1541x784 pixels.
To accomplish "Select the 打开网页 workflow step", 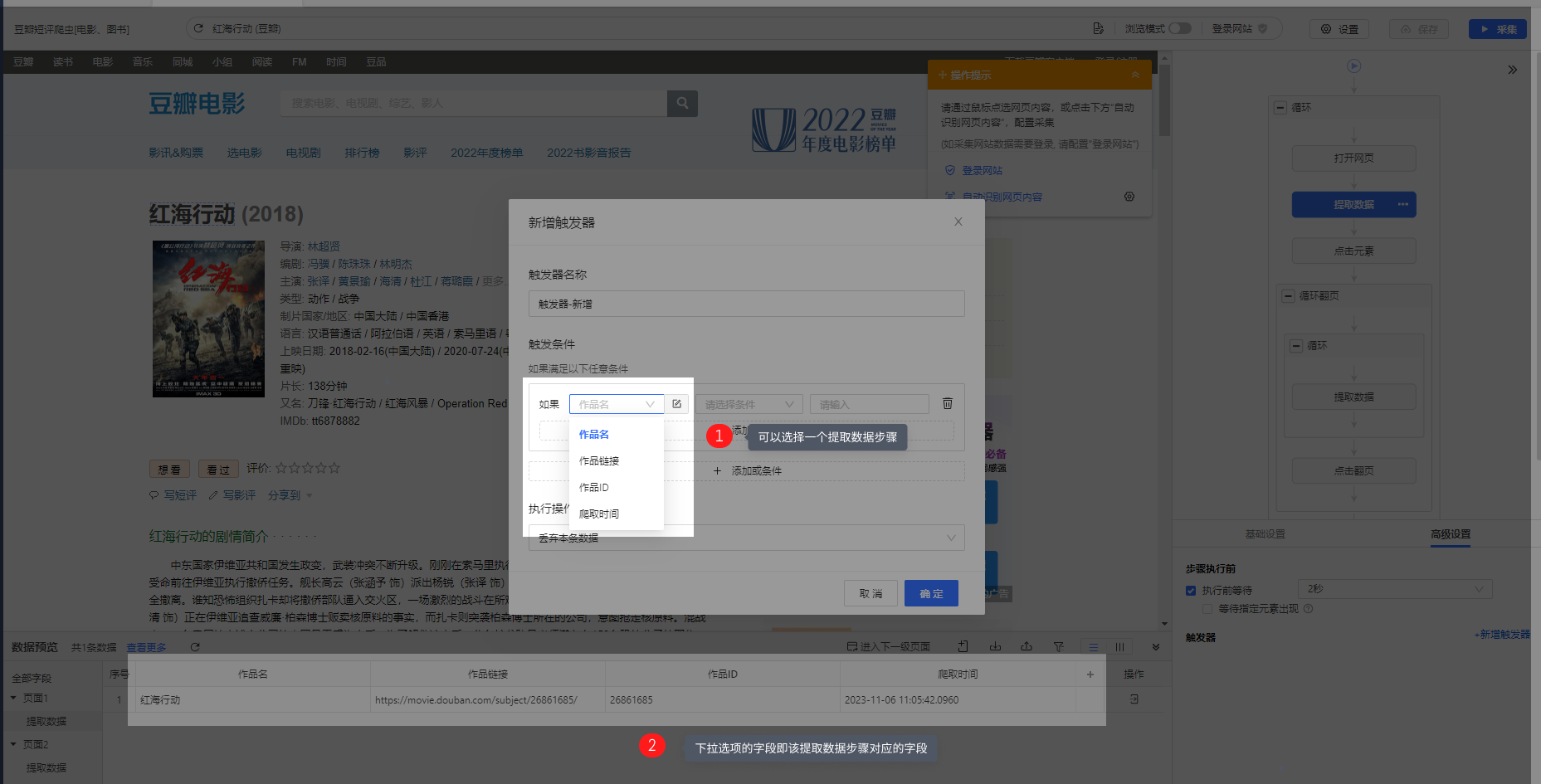I will 1353,158.
